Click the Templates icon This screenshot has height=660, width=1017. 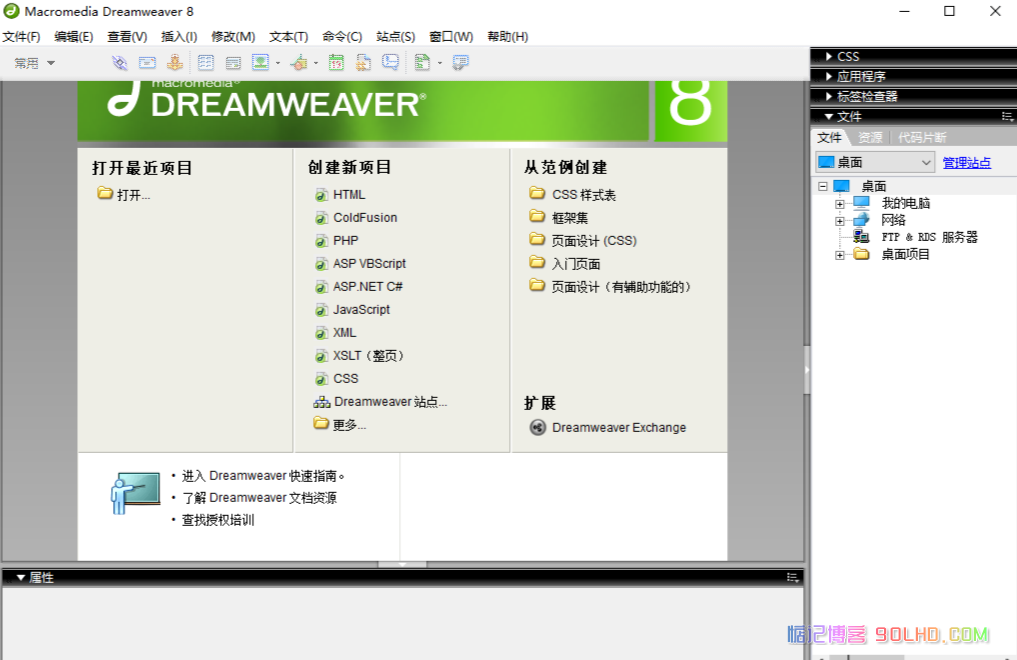coord(422,63)
